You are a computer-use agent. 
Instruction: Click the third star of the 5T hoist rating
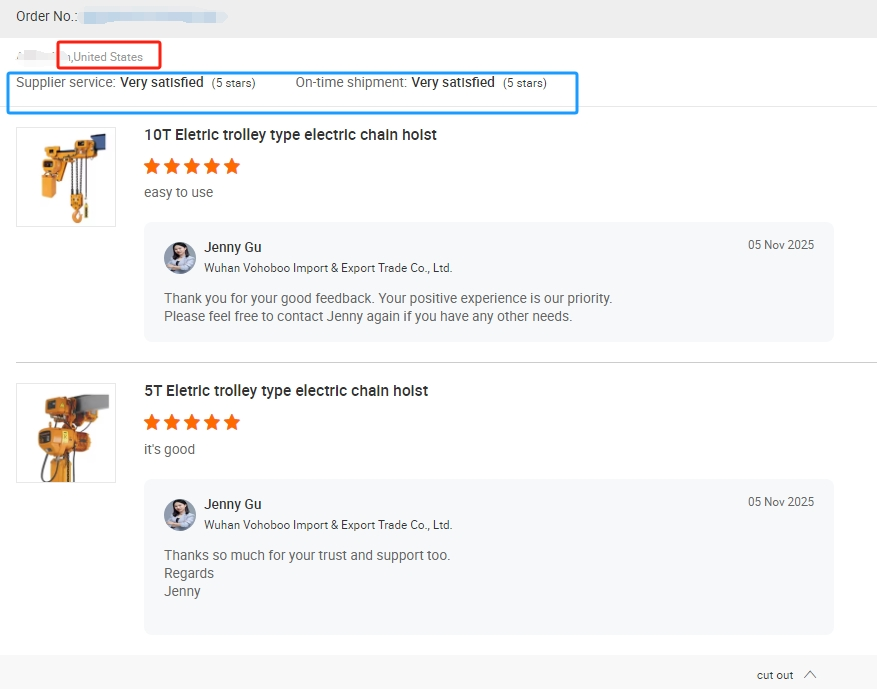click(192, 422)
